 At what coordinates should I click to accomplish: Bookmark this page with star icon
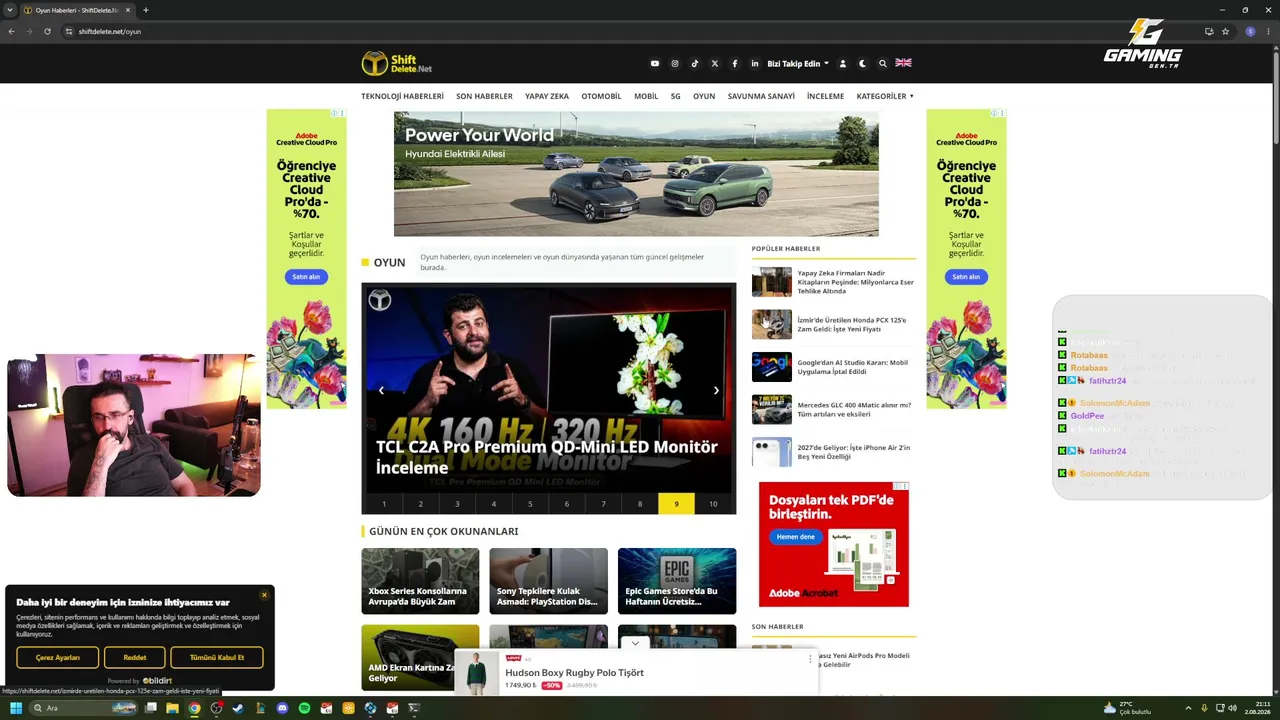click(1225, 31)
